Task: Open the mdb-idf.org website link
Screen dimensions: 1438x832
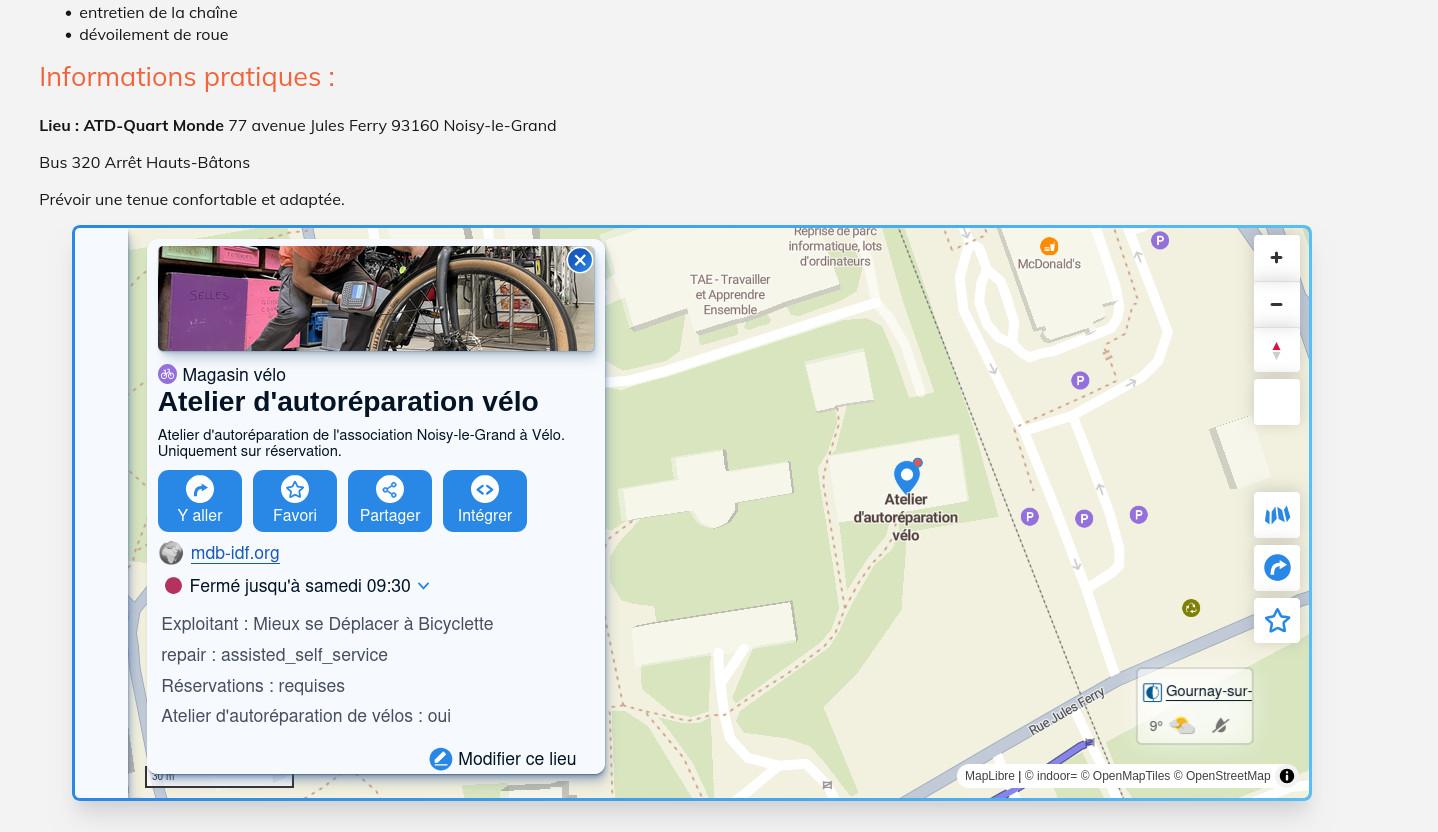Action: tap(235, 553)
